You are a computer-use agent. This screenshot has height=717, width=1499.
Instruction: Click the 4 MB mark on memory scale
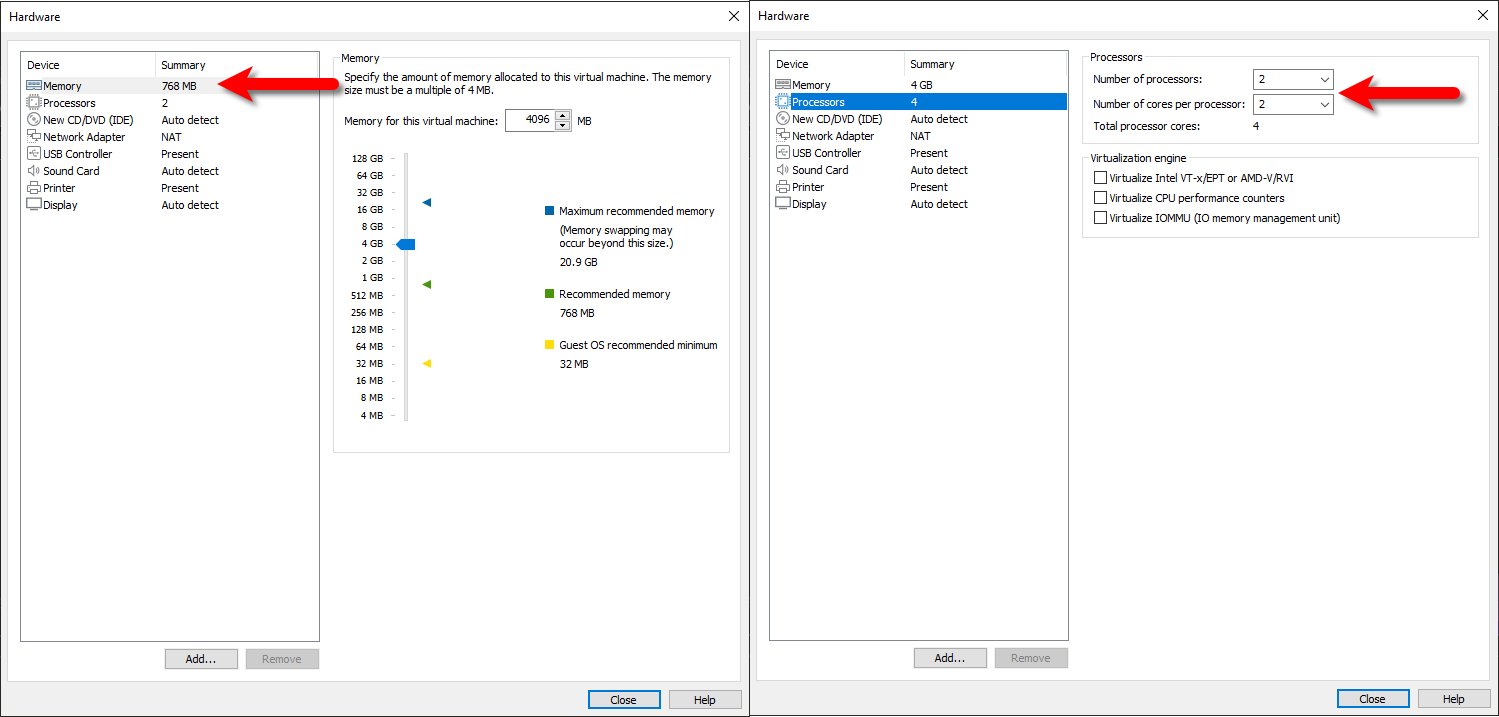pos(371,415)
